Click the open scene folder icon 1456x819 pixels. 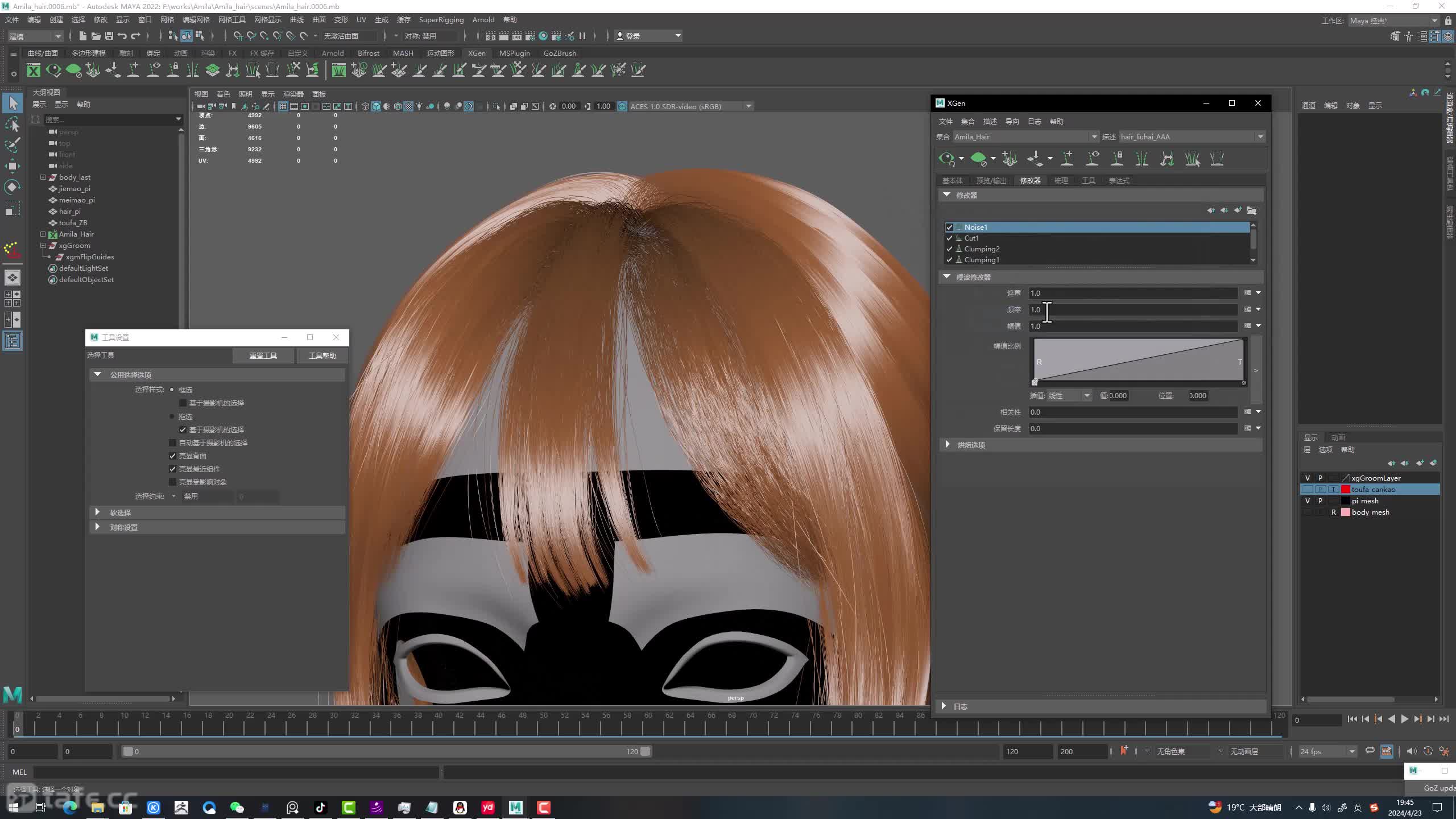(96, 36)
